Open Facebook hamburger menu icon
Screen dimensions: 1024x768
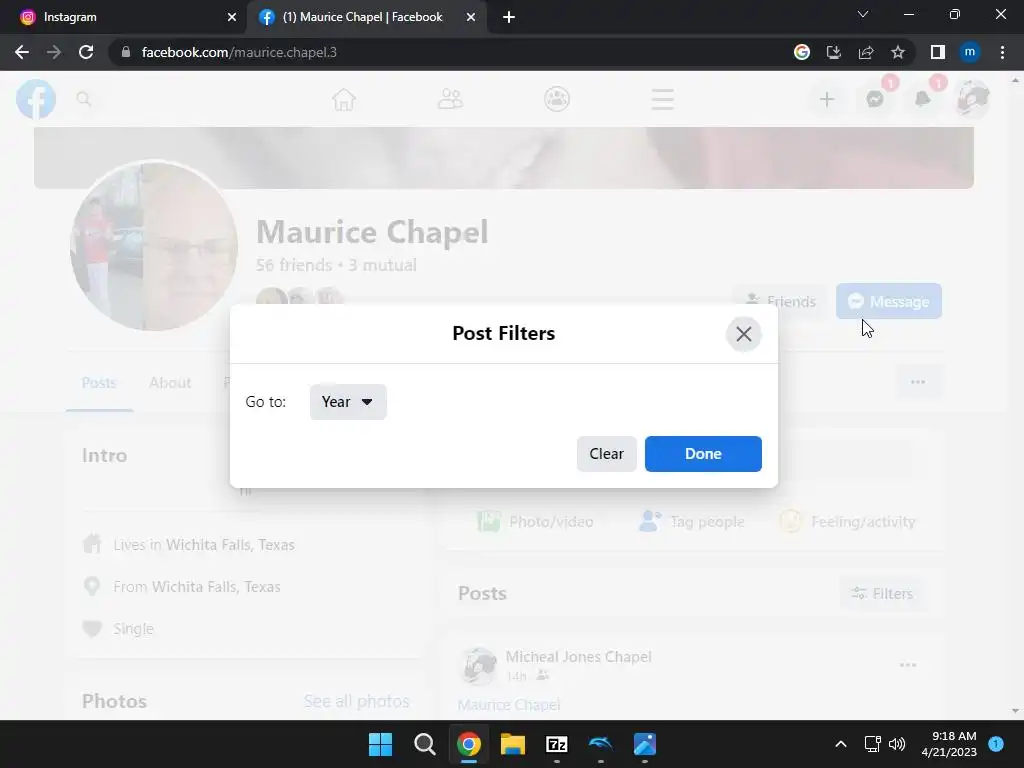[662, 99]
